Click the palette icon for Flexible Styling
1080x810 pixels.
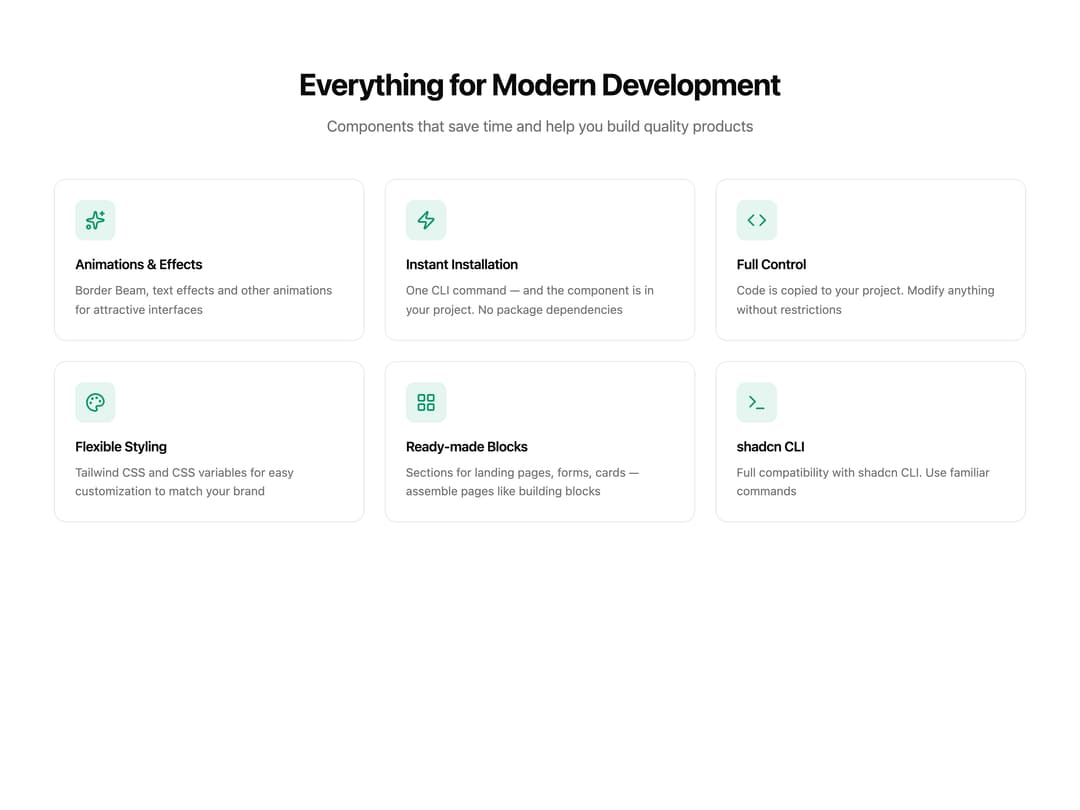[95, 402]
